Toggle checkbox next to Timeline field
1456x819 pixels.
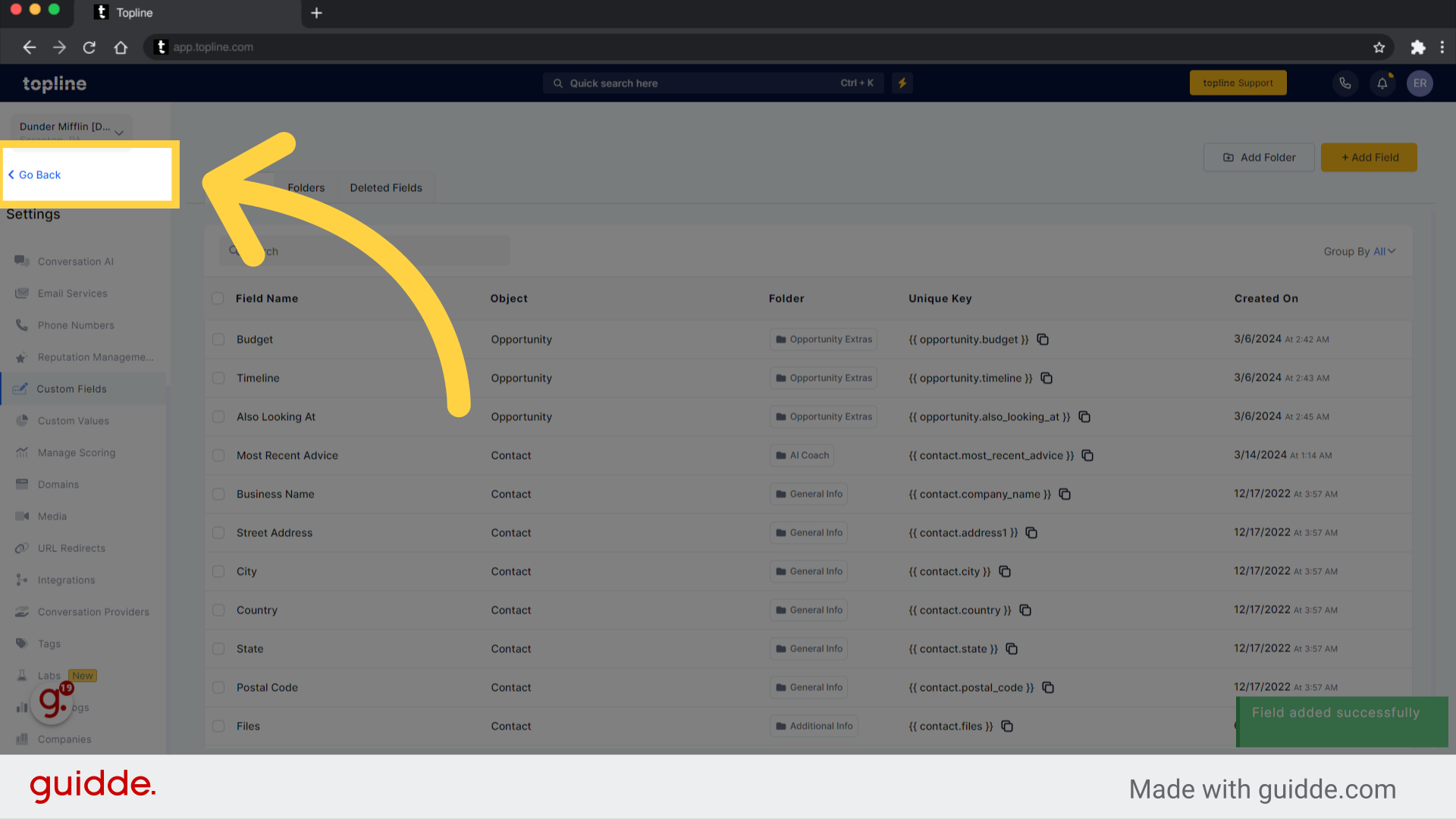[x=218, y=378]
